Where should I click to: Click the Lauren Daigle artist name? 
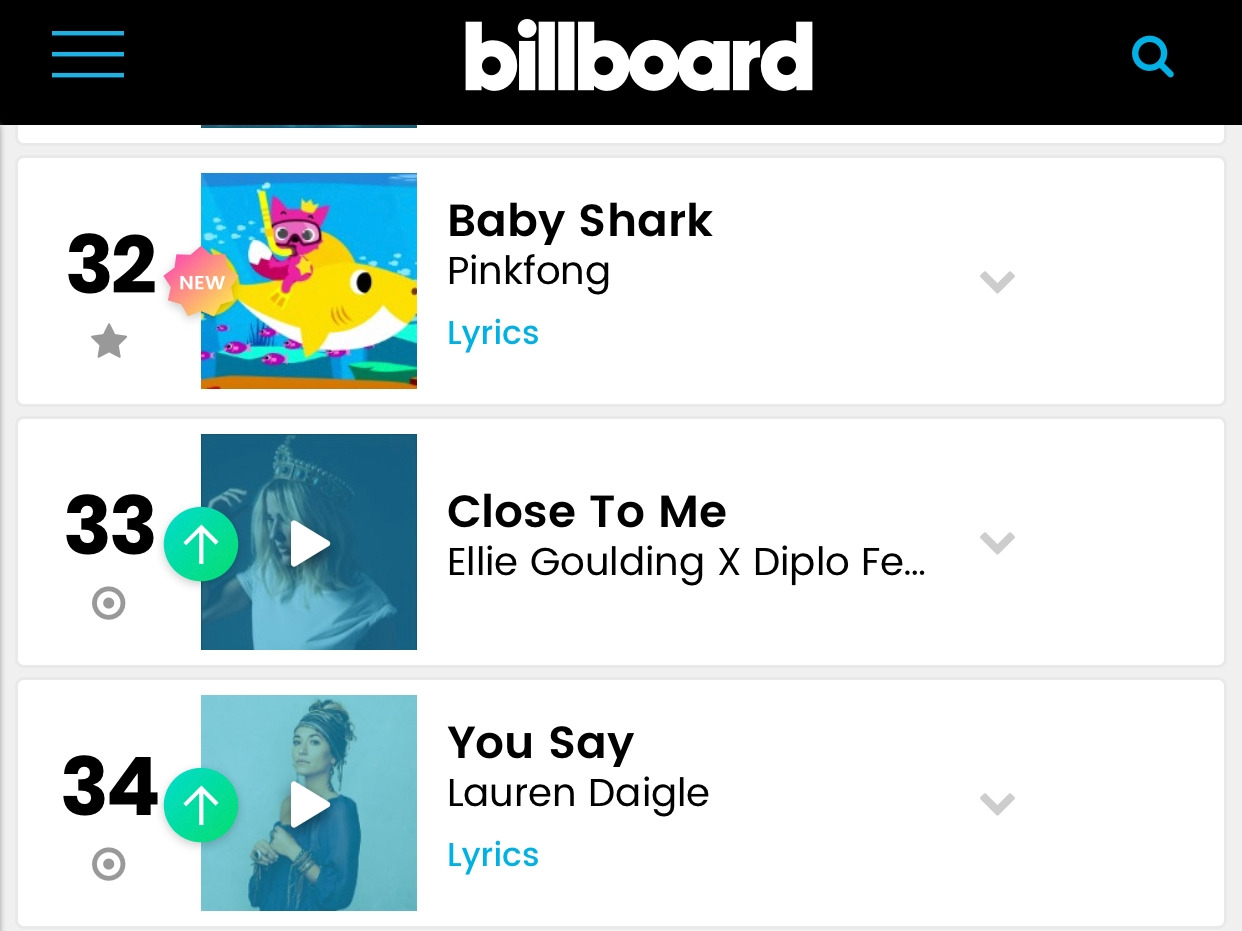click(x=578, y=794)
